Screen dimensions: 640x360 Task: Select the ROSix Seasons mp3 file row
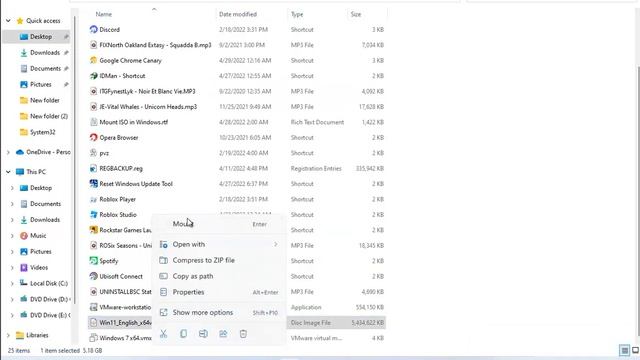(x=237, y=245)
